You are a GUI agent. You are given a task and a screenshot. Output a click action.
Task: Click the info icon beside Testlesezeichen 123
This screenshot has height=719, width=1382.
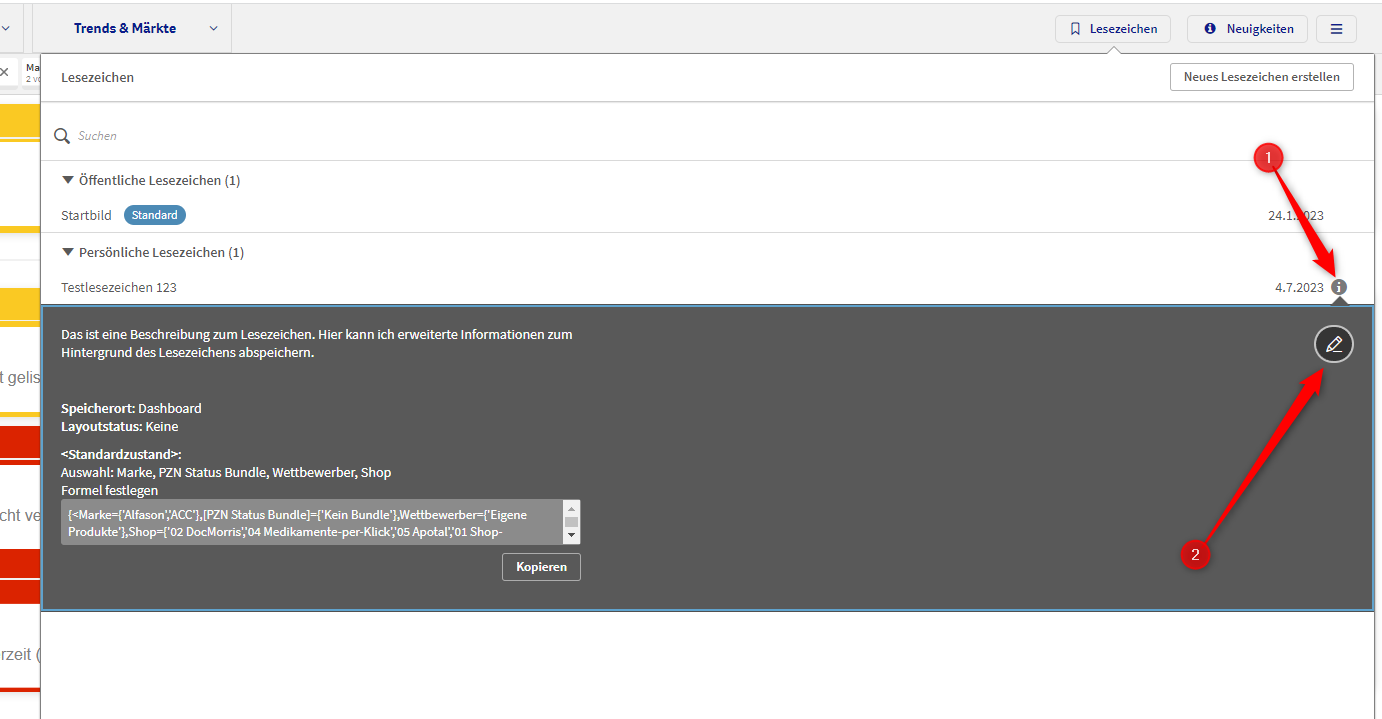tap(1339, 287)
